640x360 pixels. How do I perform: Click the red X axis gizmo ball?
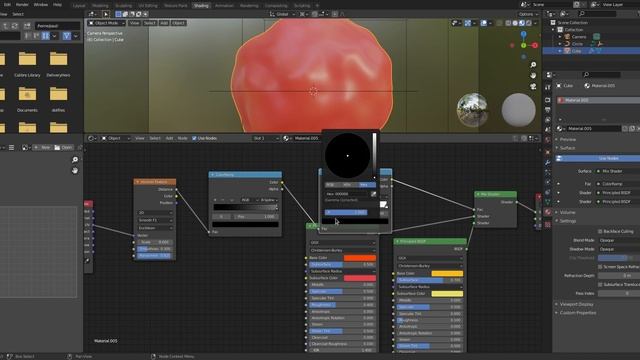535,45
